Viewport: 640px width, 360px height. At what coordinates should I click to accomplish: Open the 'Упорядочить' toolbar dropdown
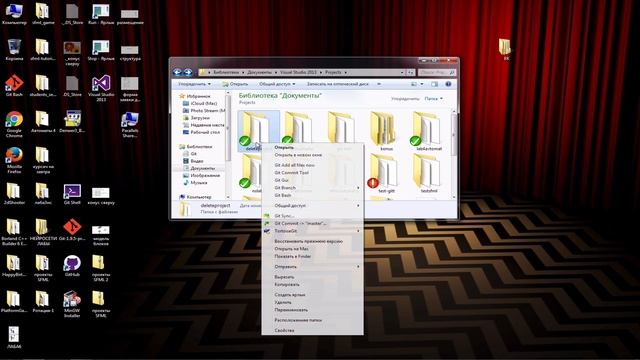[194, 84]
